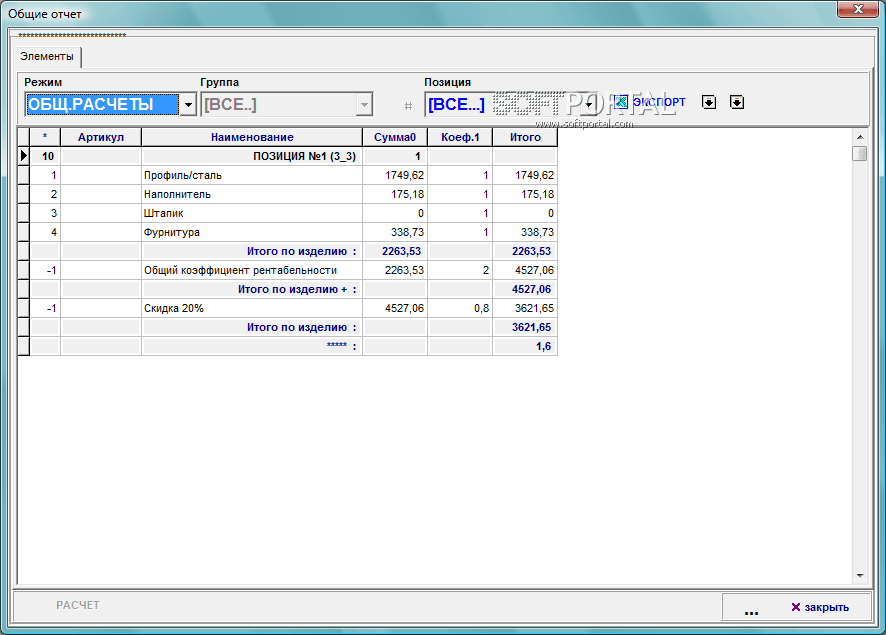Open the Позиция [ВСЕ...] combo box
The width and height of the screenshot is (886, 635).
pyautogui.click(x=511, y=105)
